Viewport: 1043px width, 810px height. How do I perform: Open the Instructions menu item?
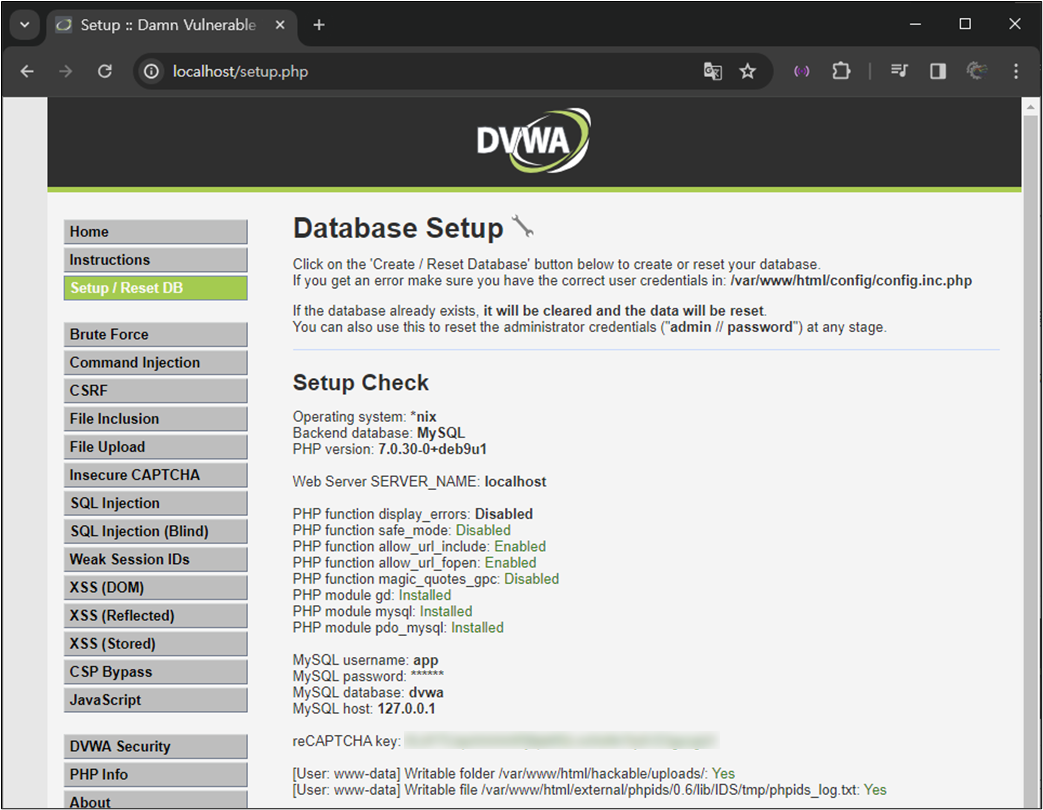[156, 259]
